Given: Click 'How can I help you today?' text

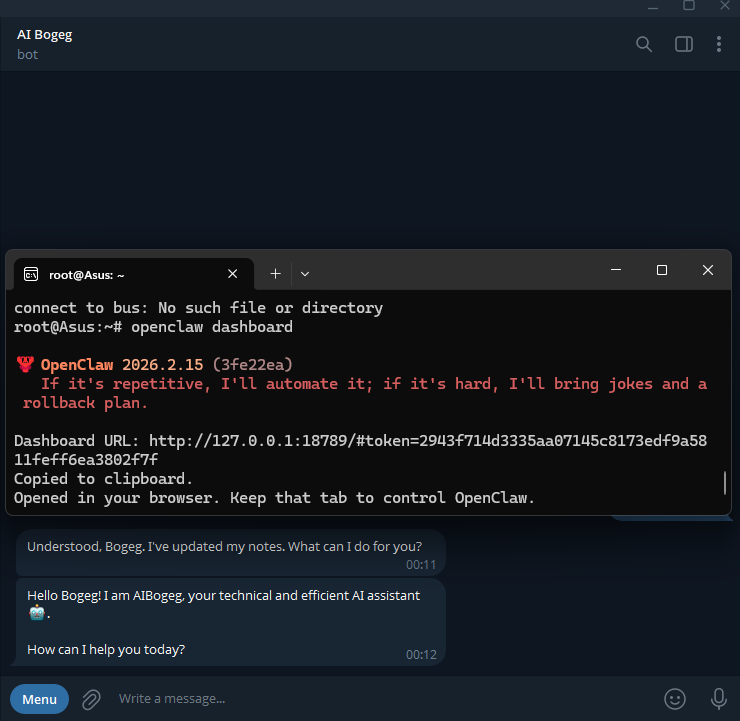Looking at the screenshot, I should point(106,650).
